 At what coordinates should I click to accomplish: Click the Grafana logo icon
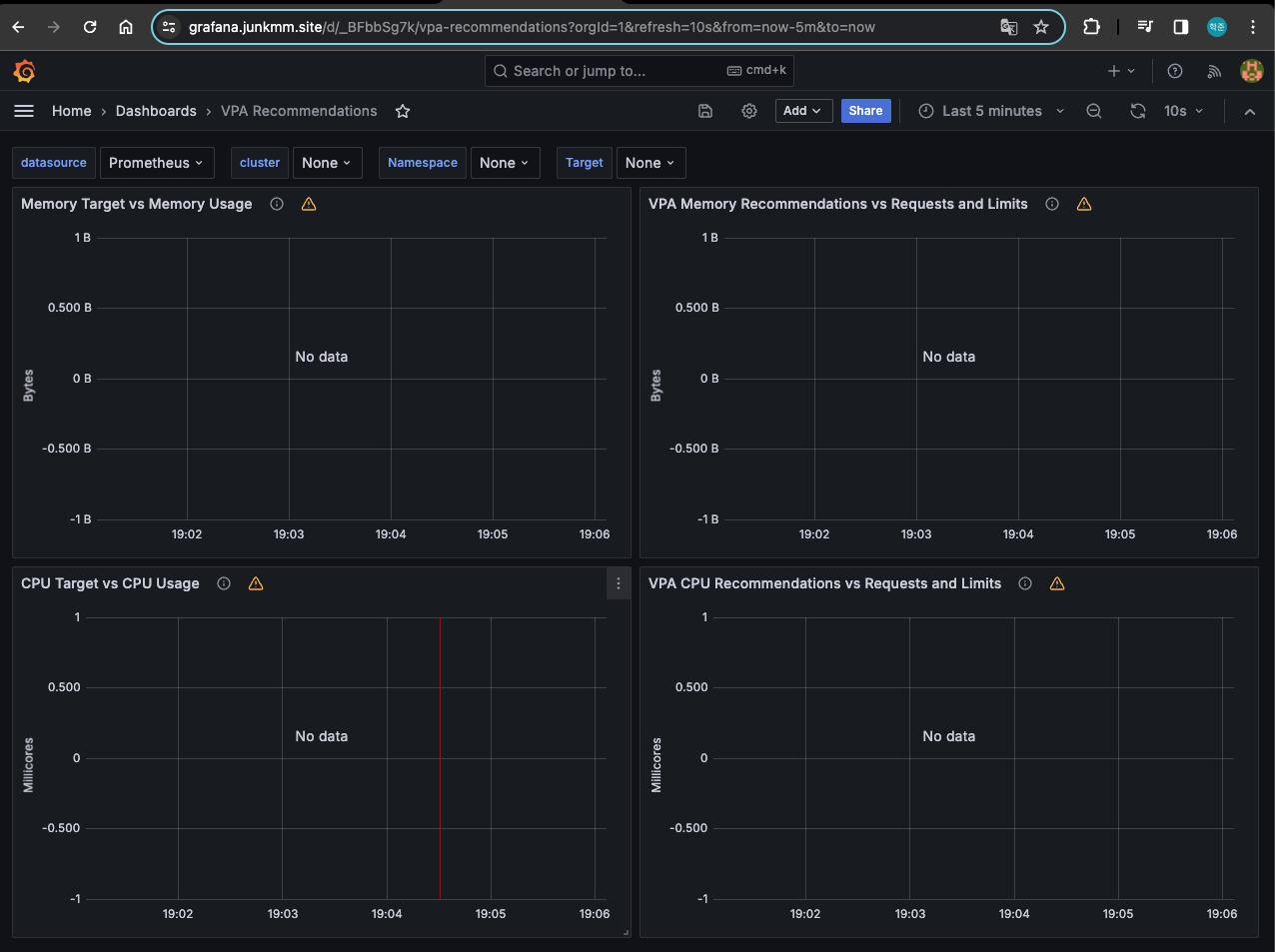(24, 71)
